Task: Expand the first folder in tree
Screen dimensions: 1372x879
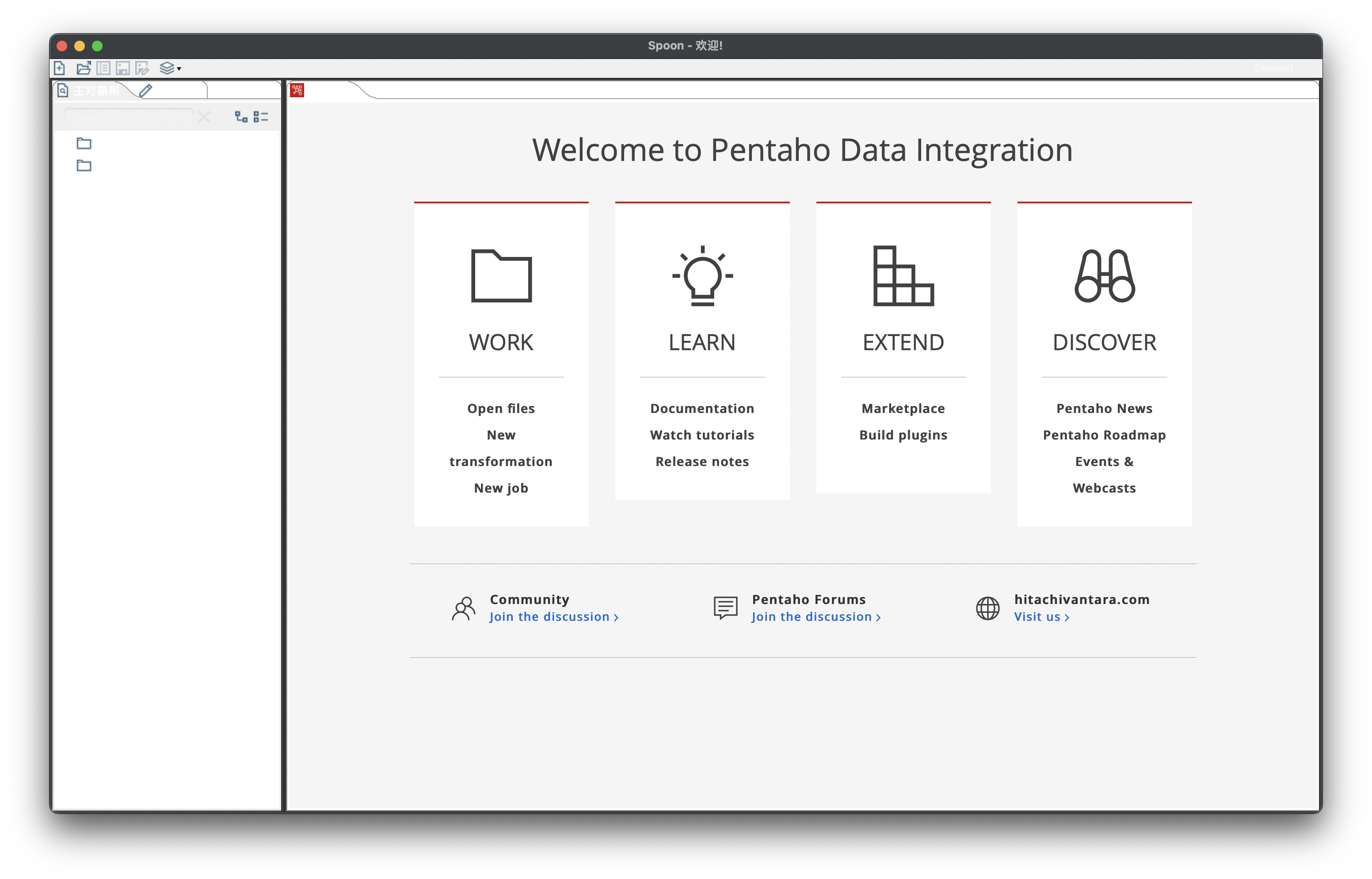Action: (84, 143)
